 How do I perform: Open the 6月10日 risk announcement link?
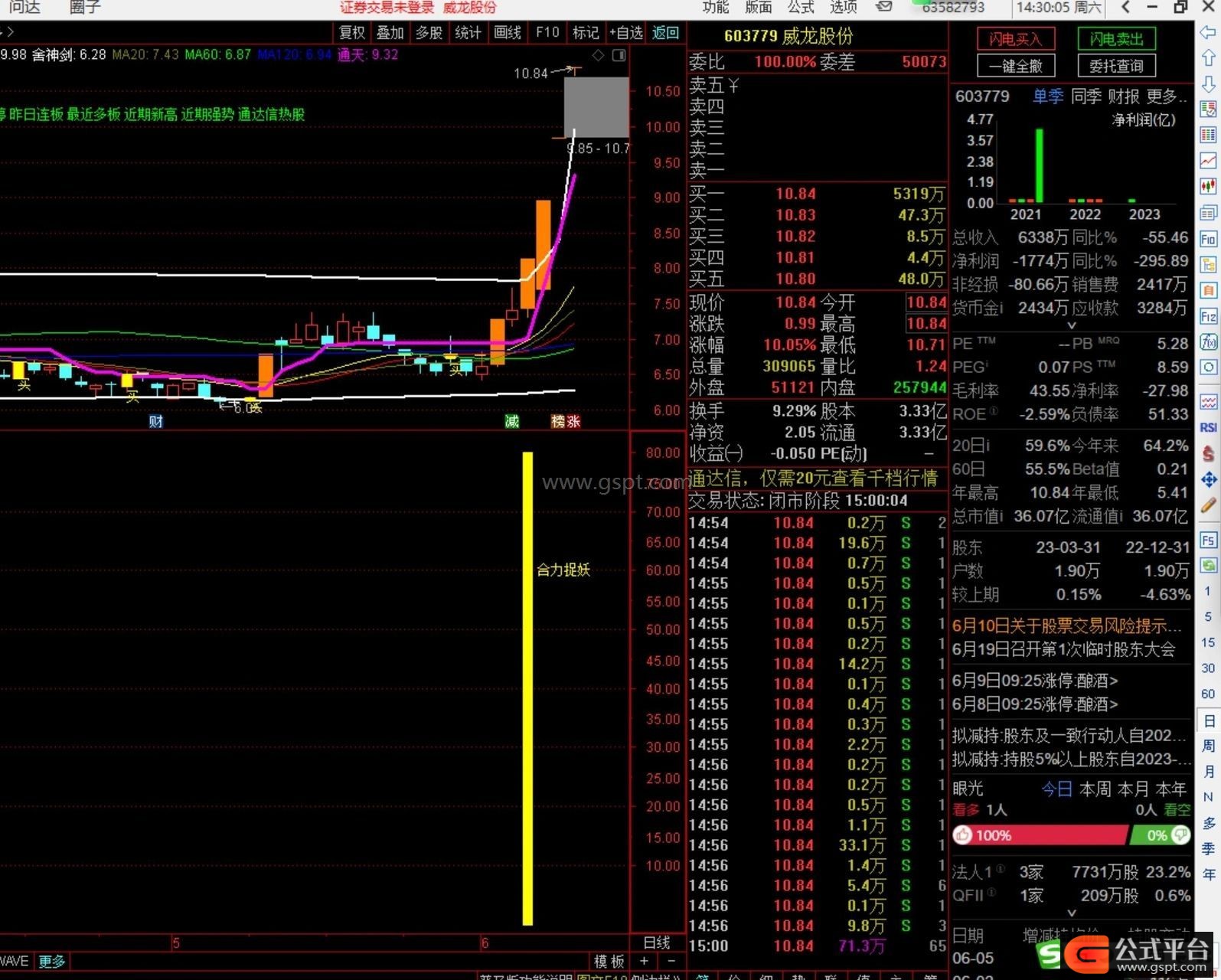1066,626
